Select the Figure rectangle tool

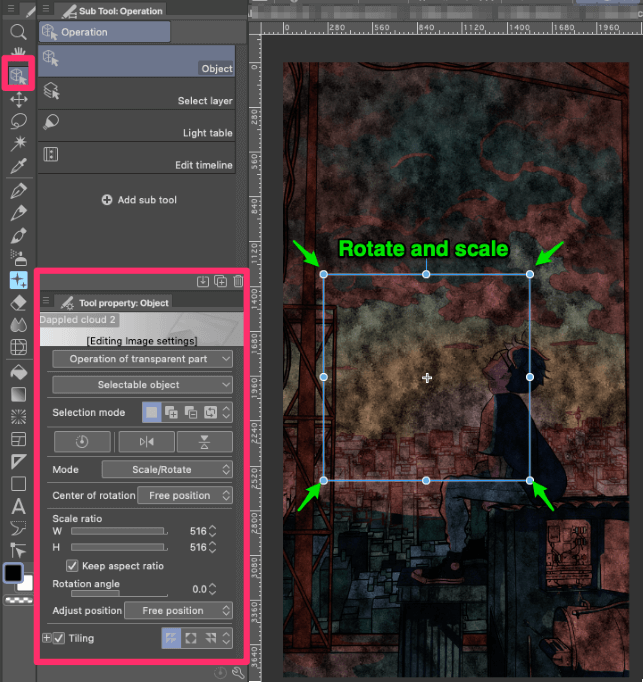tap(19, 484)
